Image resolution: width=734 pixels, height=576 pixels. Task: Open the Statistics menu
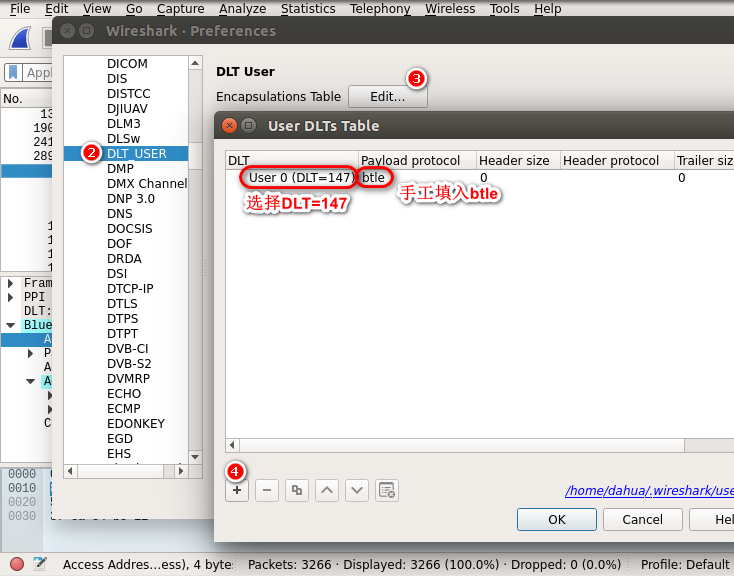click(x=307, y=8)
